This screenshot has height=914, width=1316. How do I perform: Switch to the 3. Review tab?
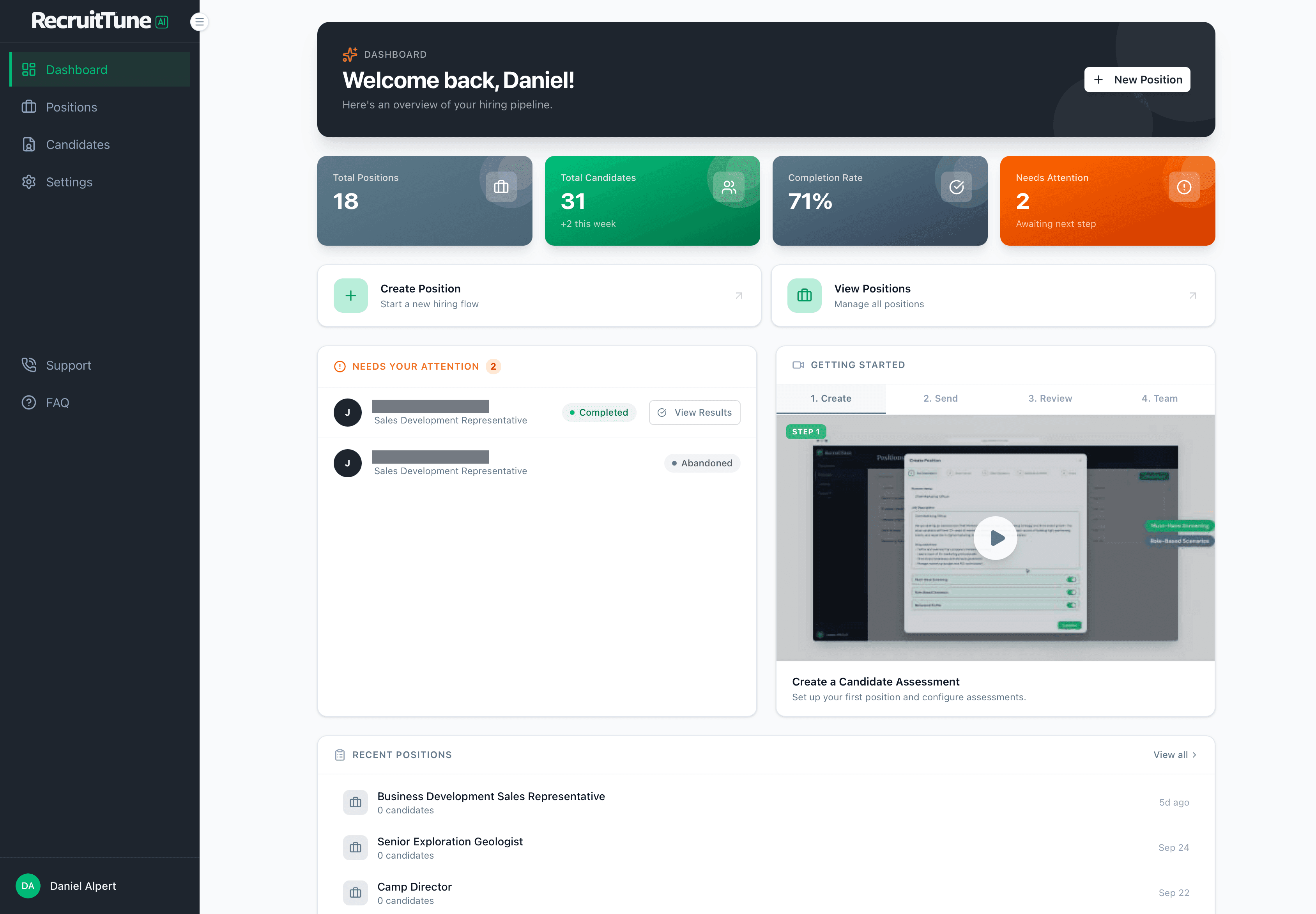(1050, 399)
